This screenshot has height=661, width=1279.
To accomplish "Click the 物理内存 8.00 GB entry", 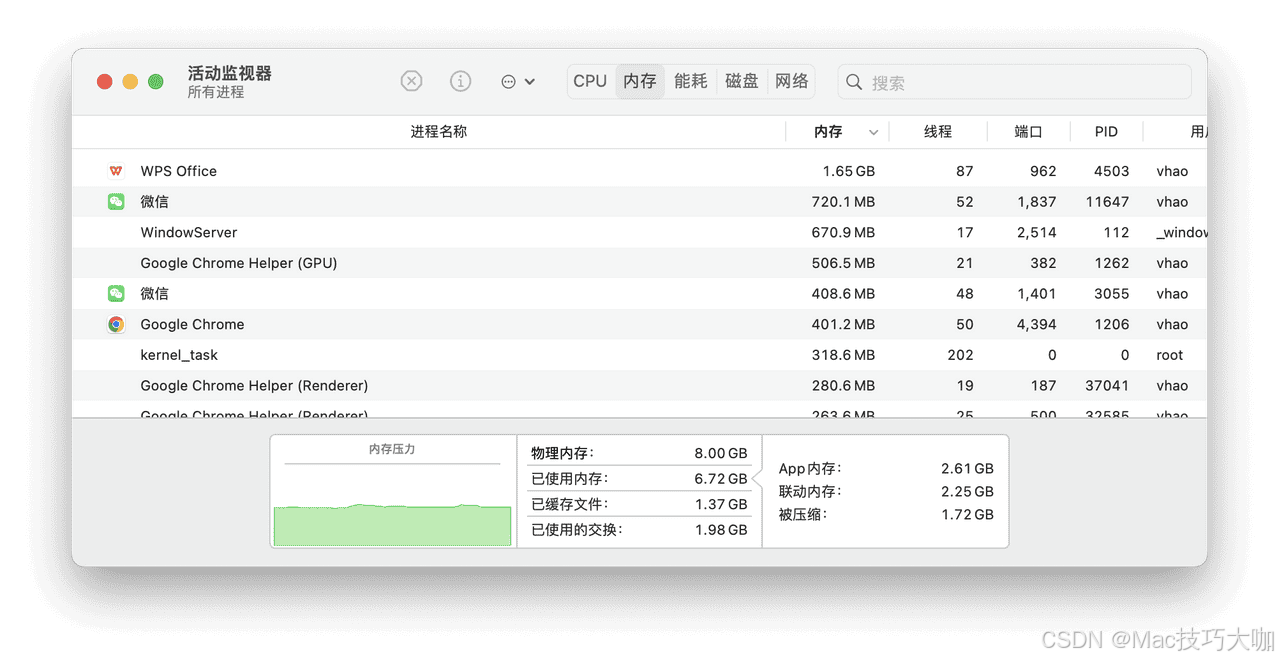I will (x=639, y=453).
